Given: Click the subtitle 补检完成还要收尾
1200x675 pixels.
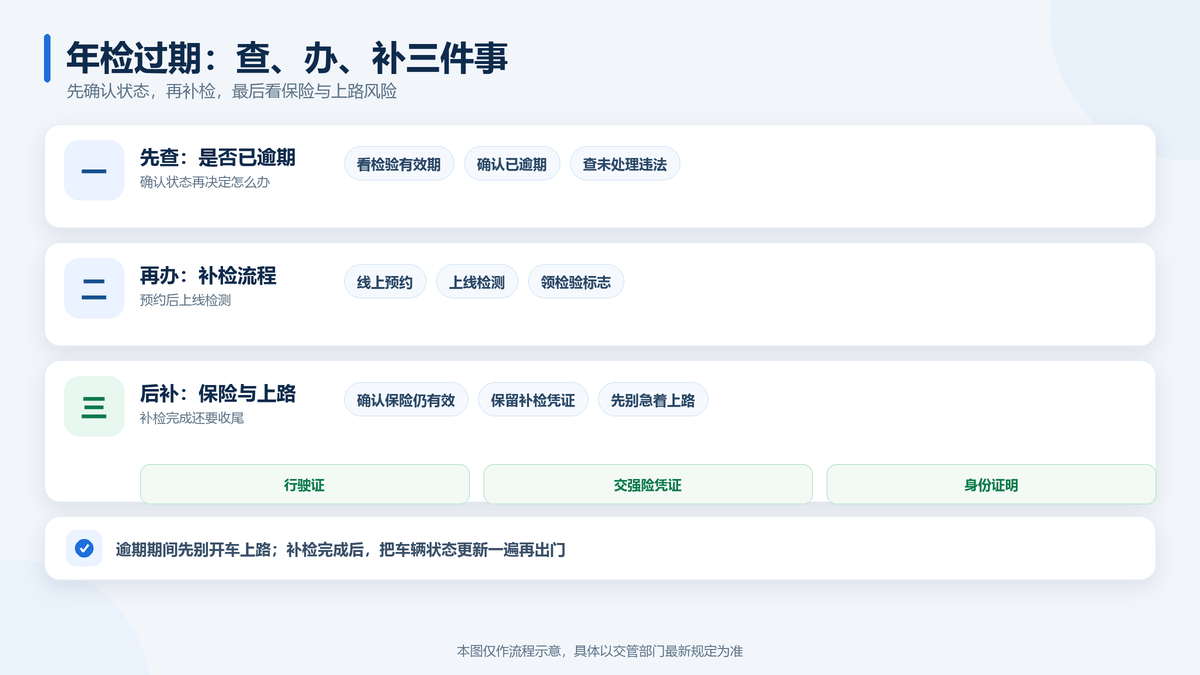Looking at the screenshot, I should (192, 419).
